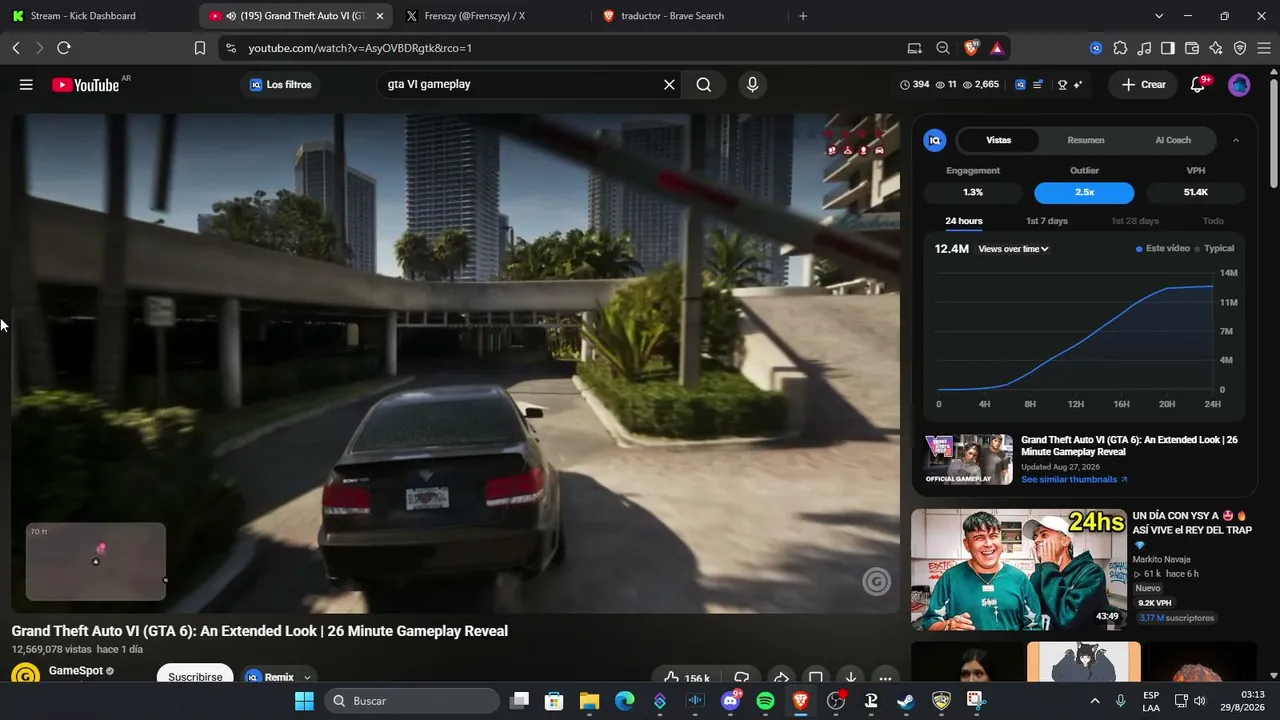Open GameSpot channel name

(x=76, y=671)
